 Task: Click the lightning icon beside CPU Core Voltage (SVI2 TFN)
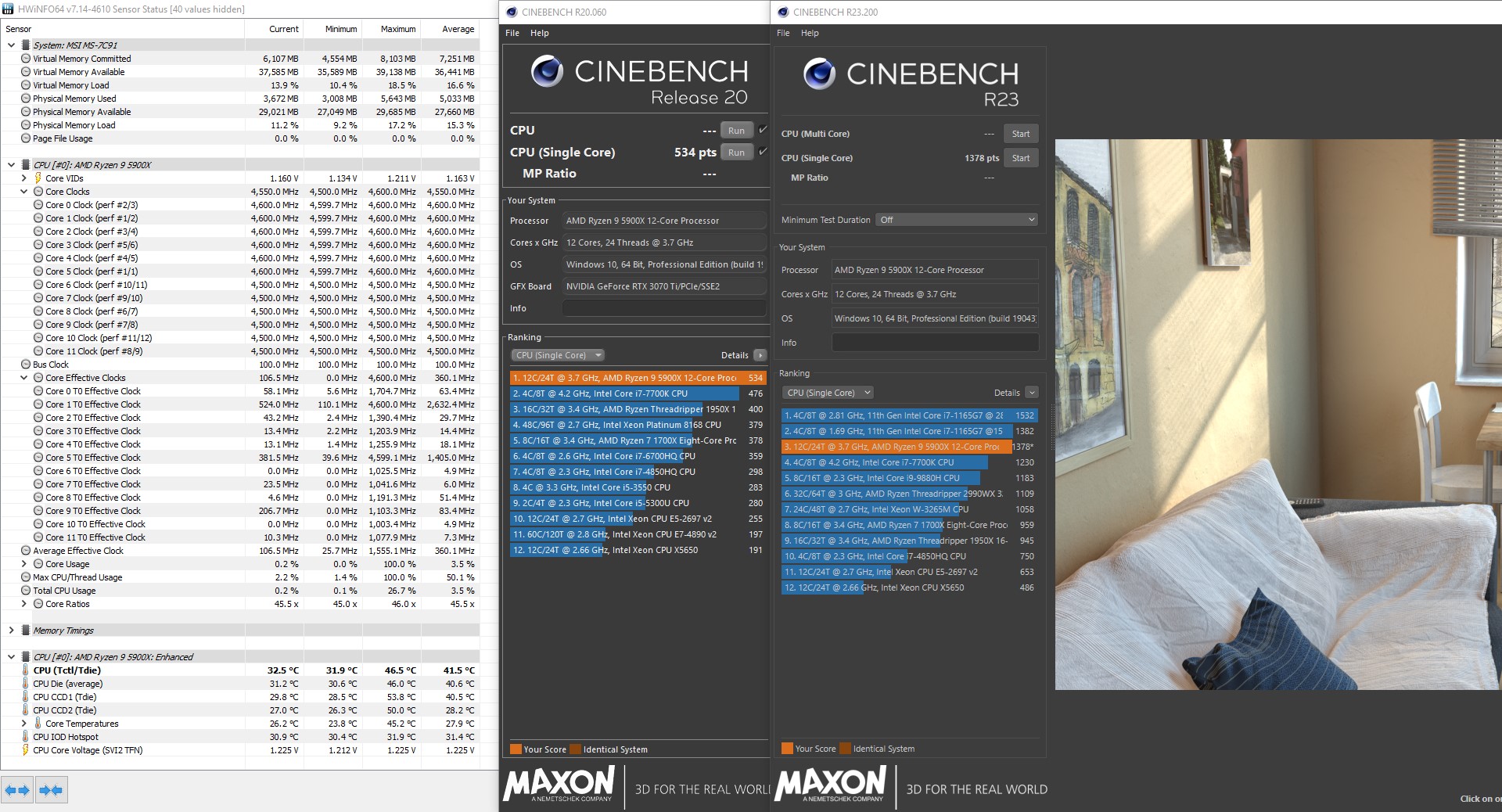coord(26,750)
